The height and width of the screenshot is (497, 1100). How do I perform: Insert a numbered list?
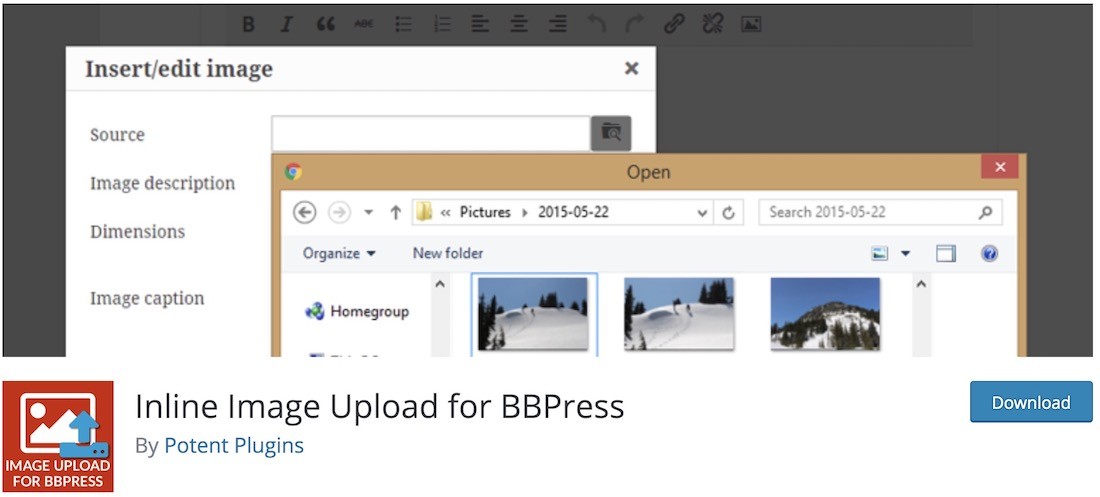(442, 25)
